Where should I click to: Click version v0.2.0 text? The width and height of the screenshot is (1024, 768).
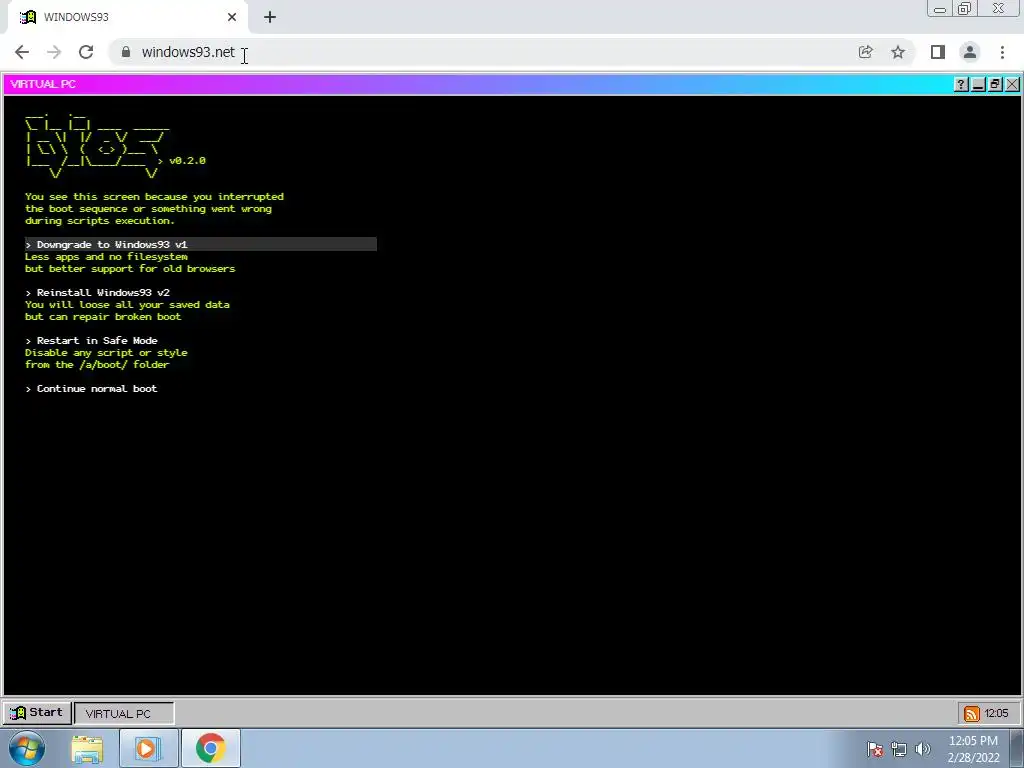pos(187,161)
